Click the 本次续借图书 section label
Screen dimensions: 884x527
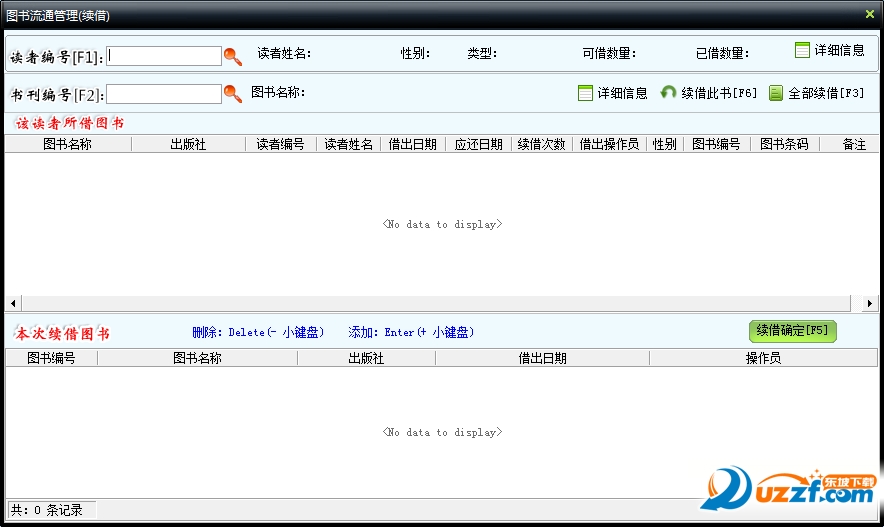62,333
